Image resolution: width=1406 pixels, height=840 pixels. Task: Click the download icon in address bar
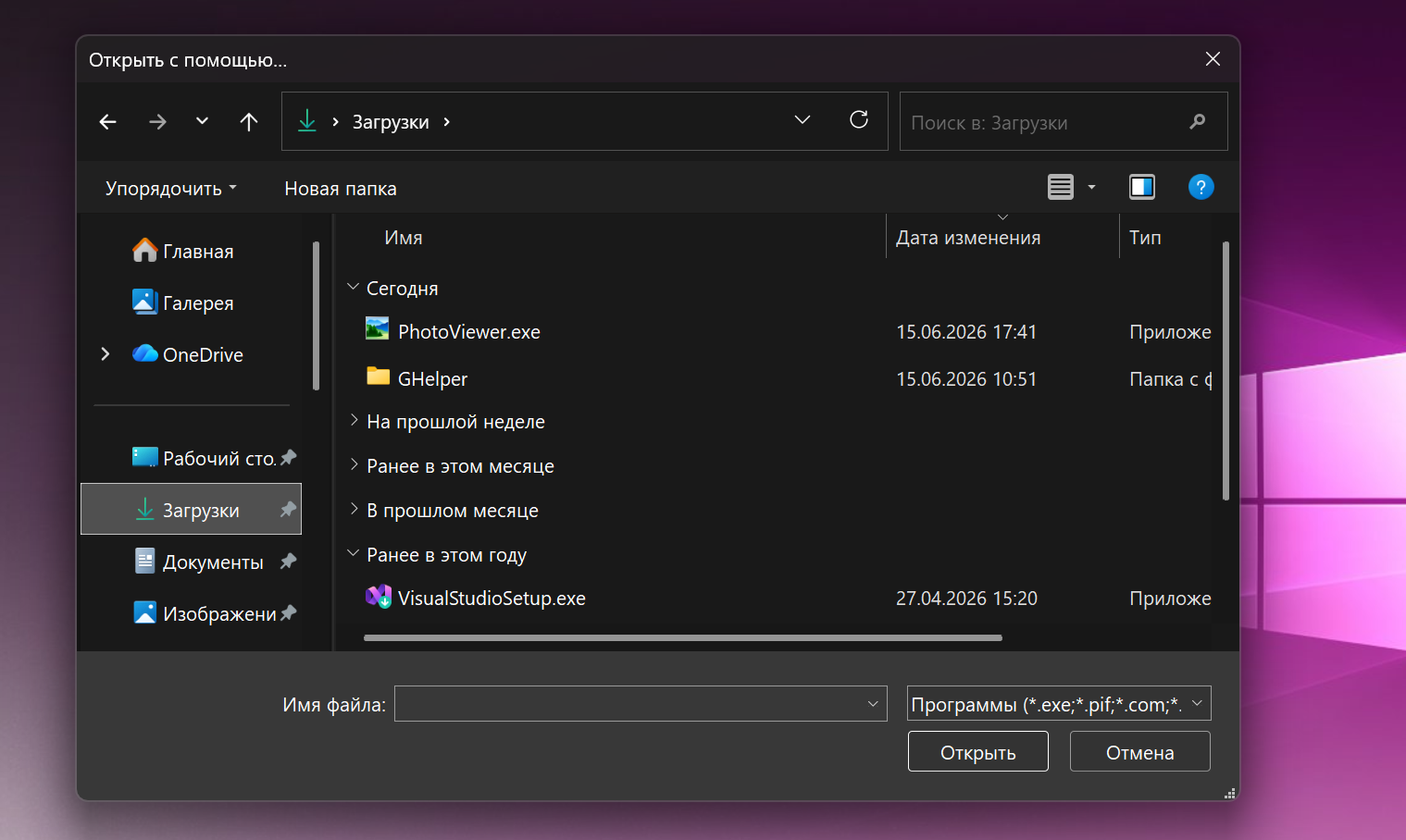point(307,121)
